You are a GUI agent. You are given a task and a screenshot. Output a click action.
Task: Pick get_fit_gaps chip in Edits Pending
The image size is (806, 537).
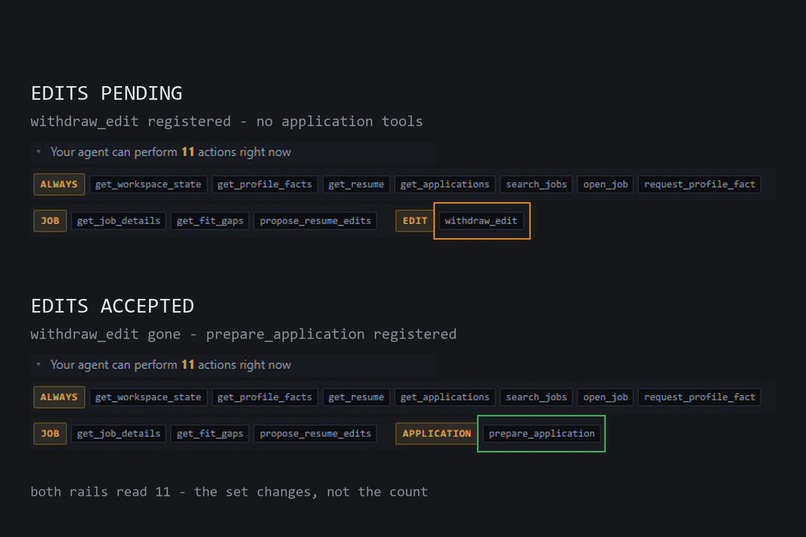210,220
